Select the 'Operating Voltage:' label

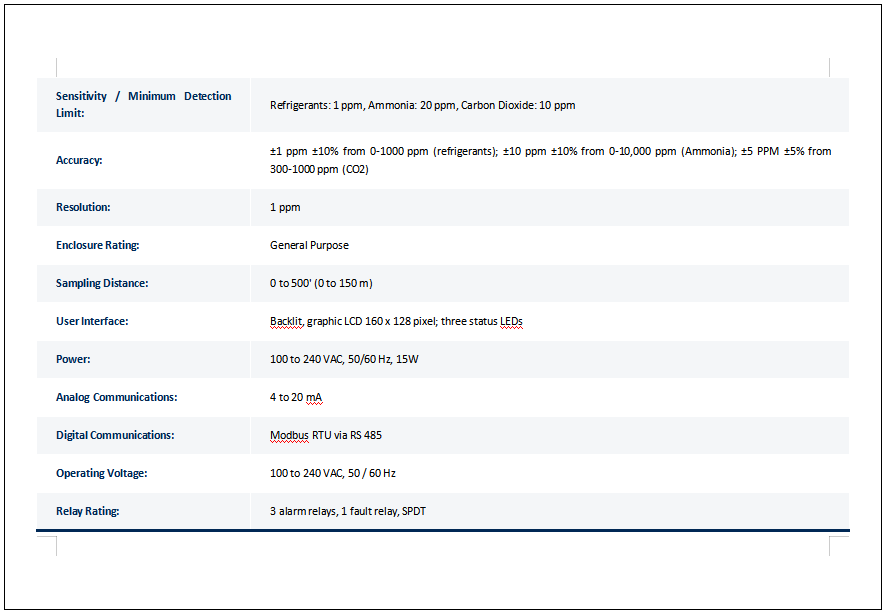[101, 473]
